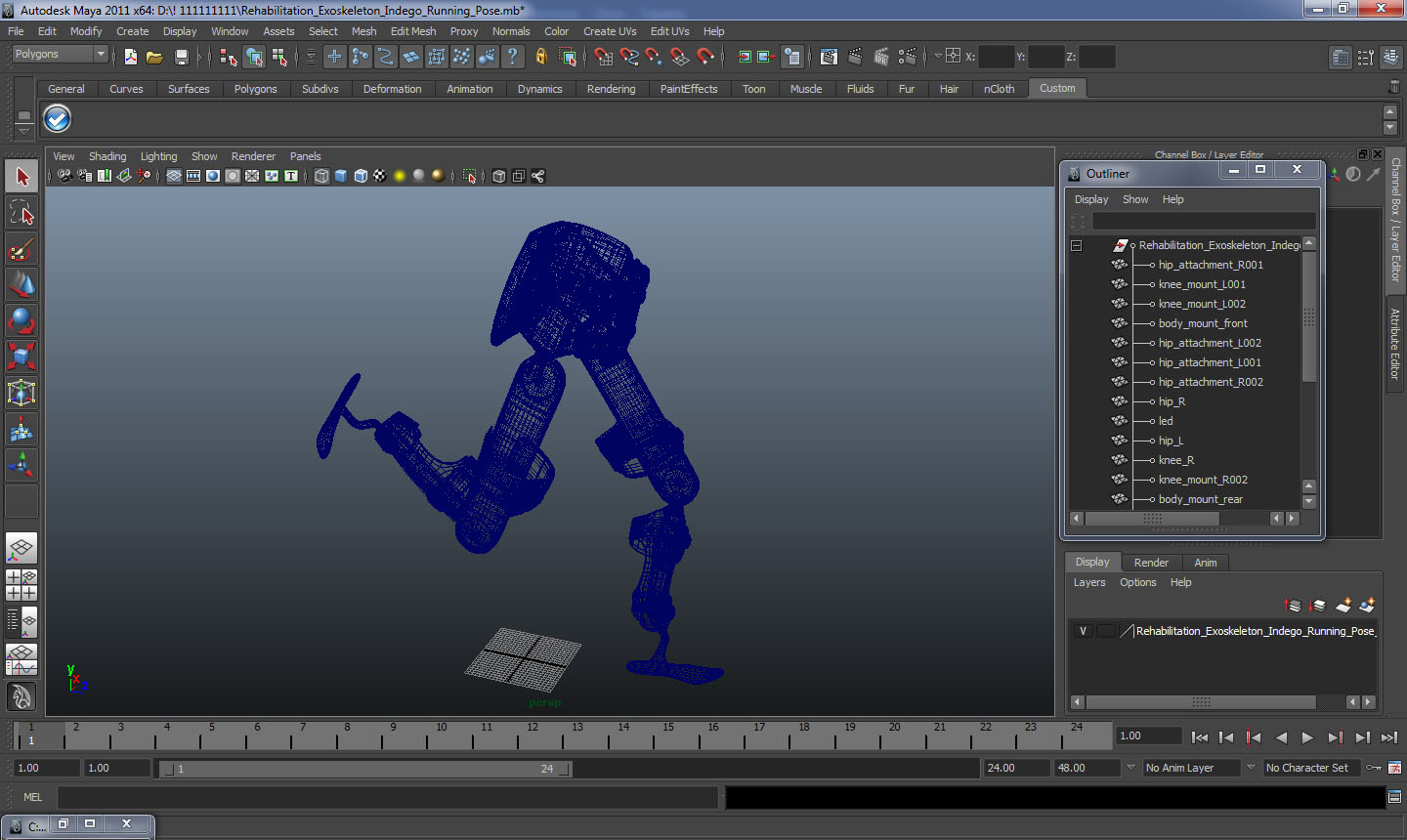Select by component type mode

point(279,57)
